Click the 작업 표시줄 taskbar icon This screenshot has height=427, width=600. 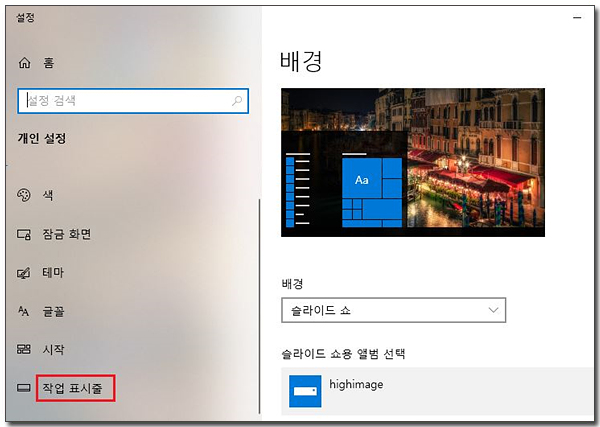coord(23,388)
